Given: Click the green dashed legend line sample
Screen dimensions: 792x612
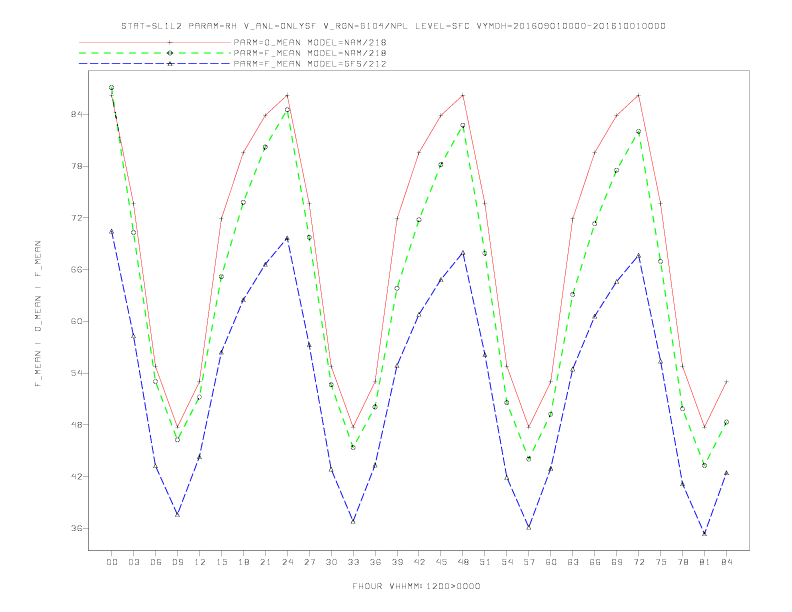Looking at the screenshot, I should 155,53.
